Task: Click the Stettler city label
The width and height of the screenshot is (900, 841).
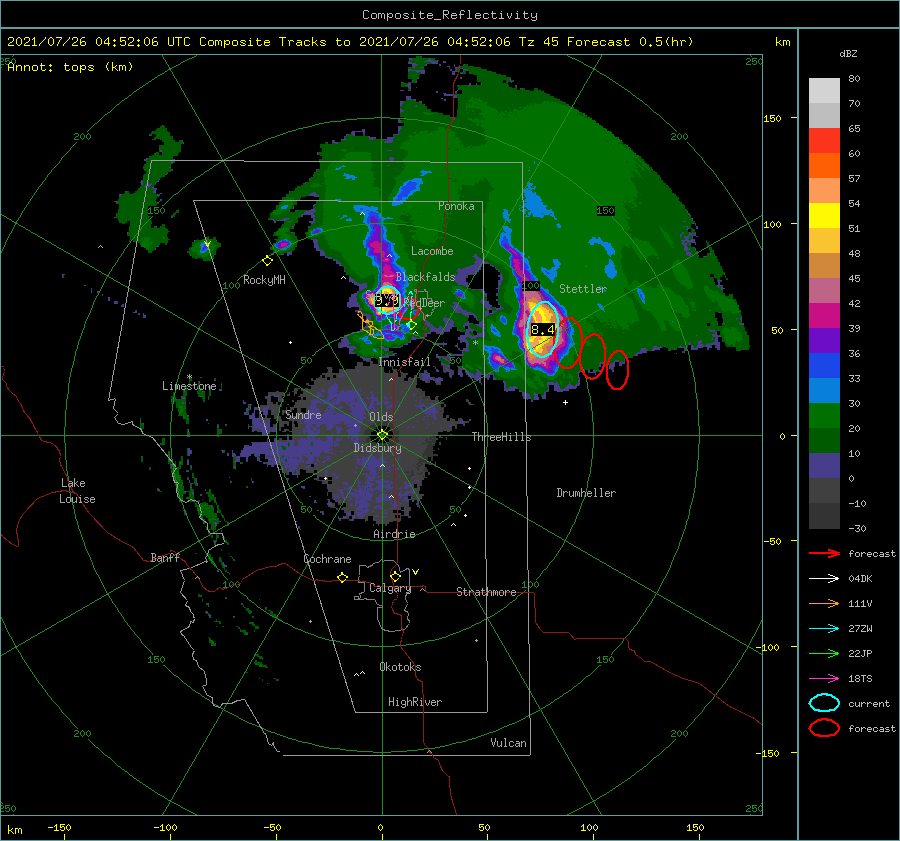Action: pos(583,289)
